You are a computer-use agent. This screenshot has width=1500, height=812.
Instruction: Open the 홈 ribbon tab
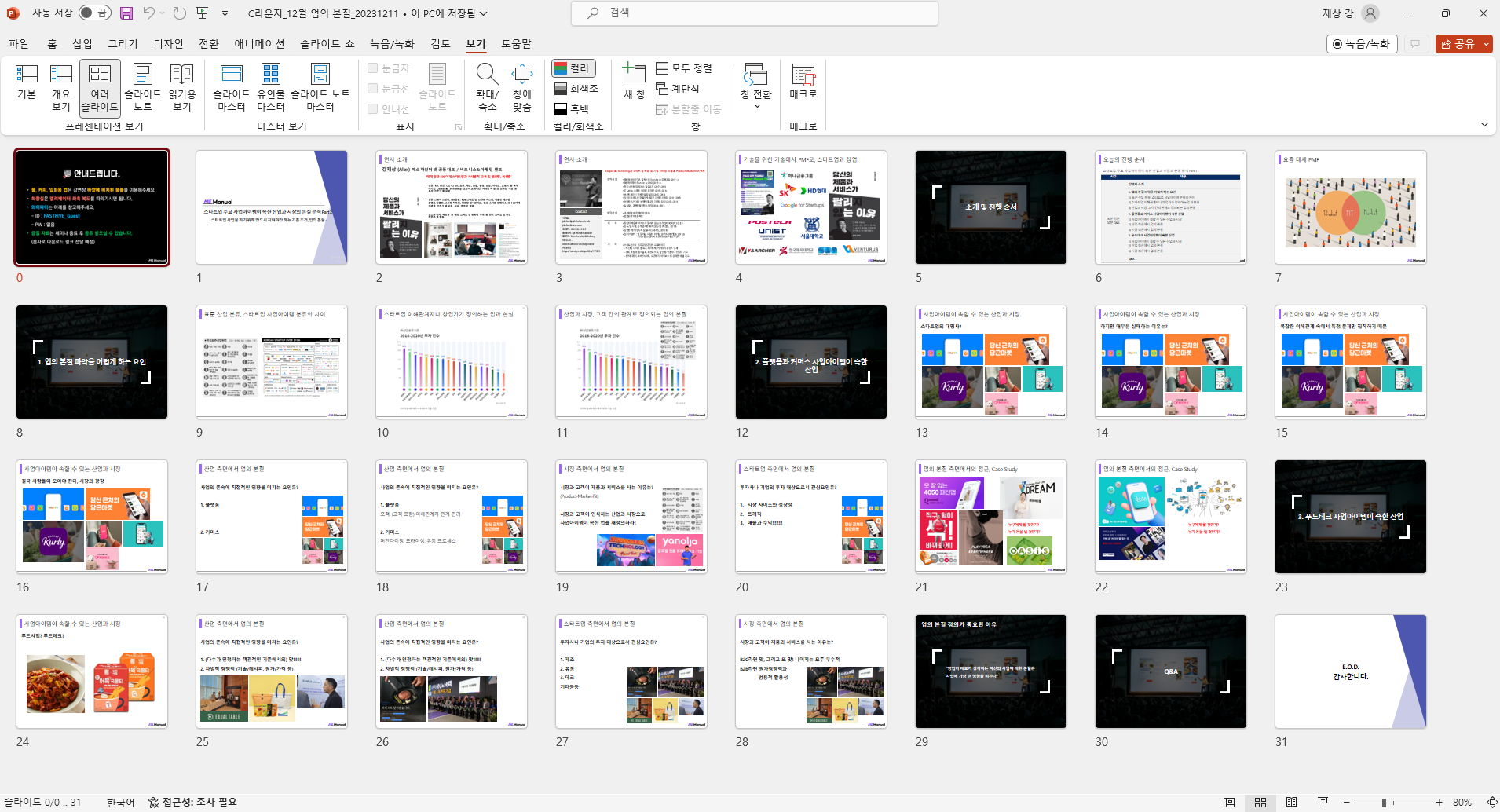point(53,44)
